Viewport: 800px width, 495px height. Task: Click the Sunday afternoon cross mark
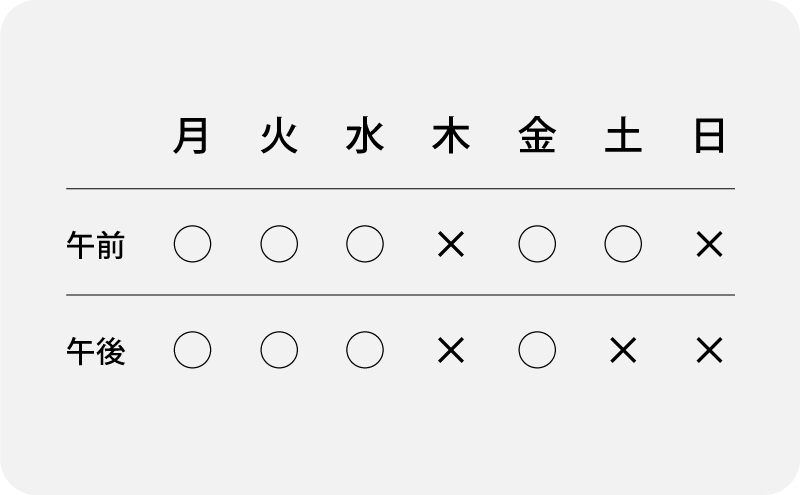pos(709,350)
